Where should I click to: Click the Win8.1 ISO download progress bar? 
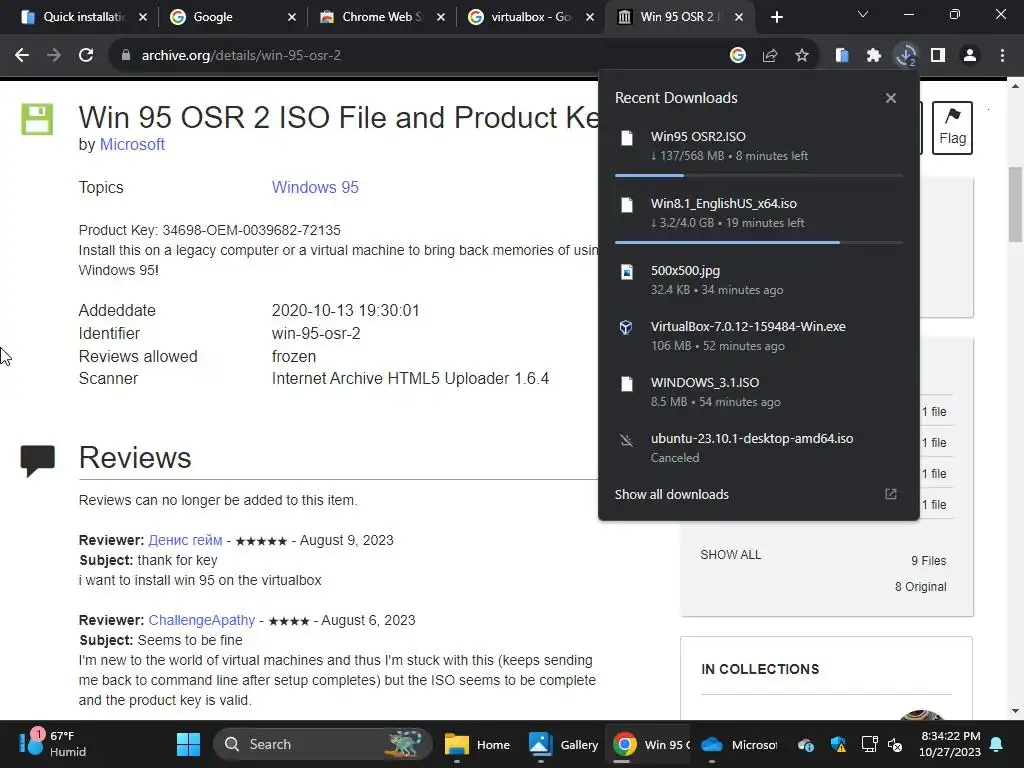point(758,242)
